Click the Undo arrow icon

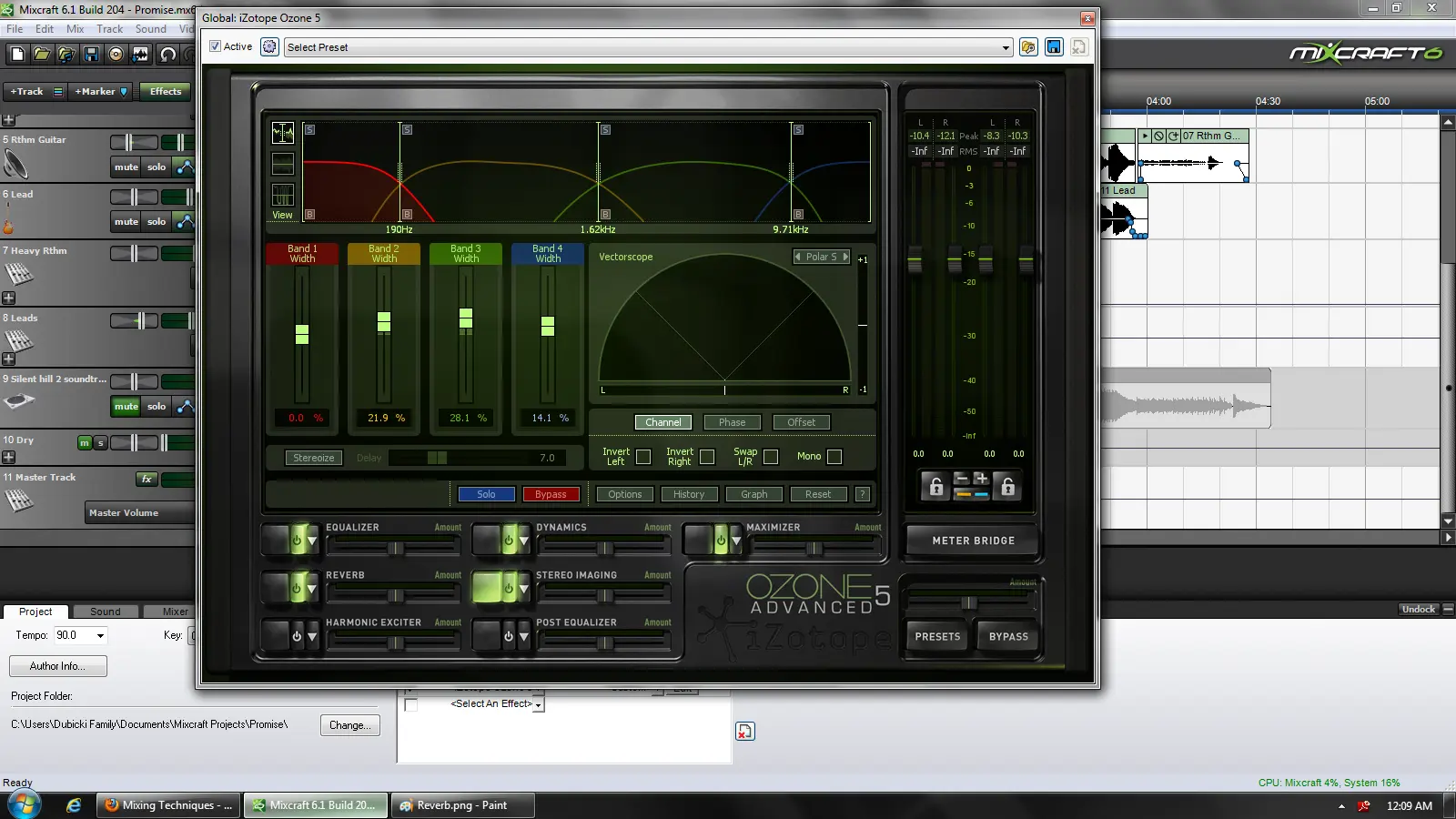click(x=168, y=55)
